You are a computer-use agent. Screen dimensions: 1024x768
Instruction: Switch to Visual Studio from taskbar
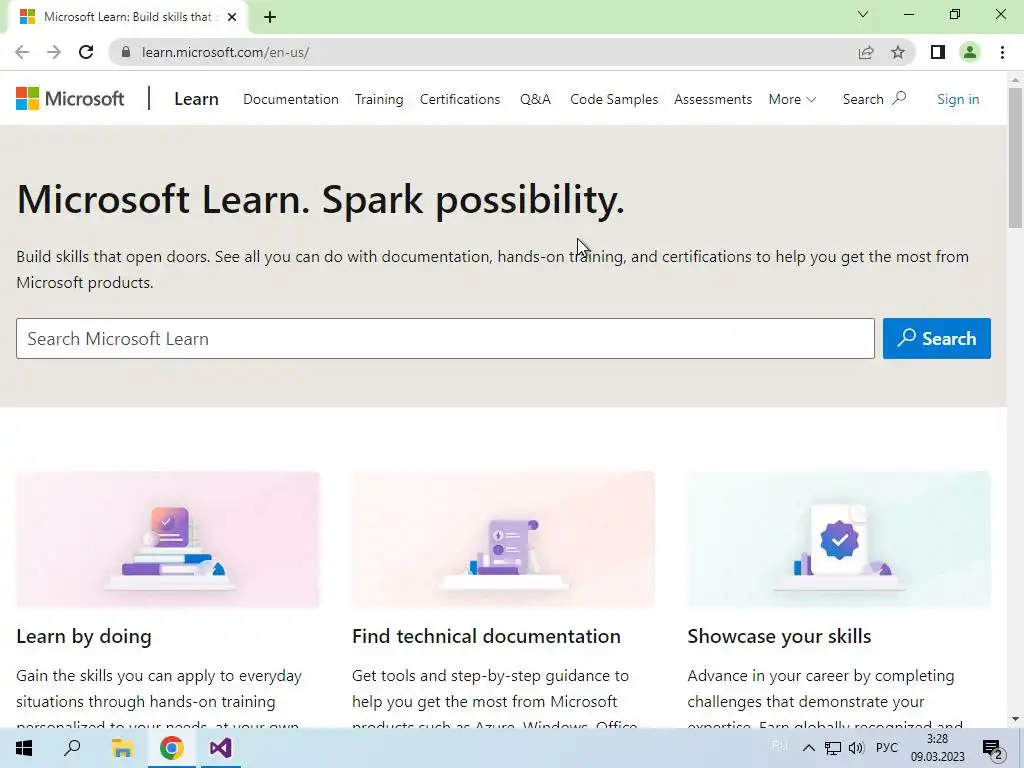221,748
